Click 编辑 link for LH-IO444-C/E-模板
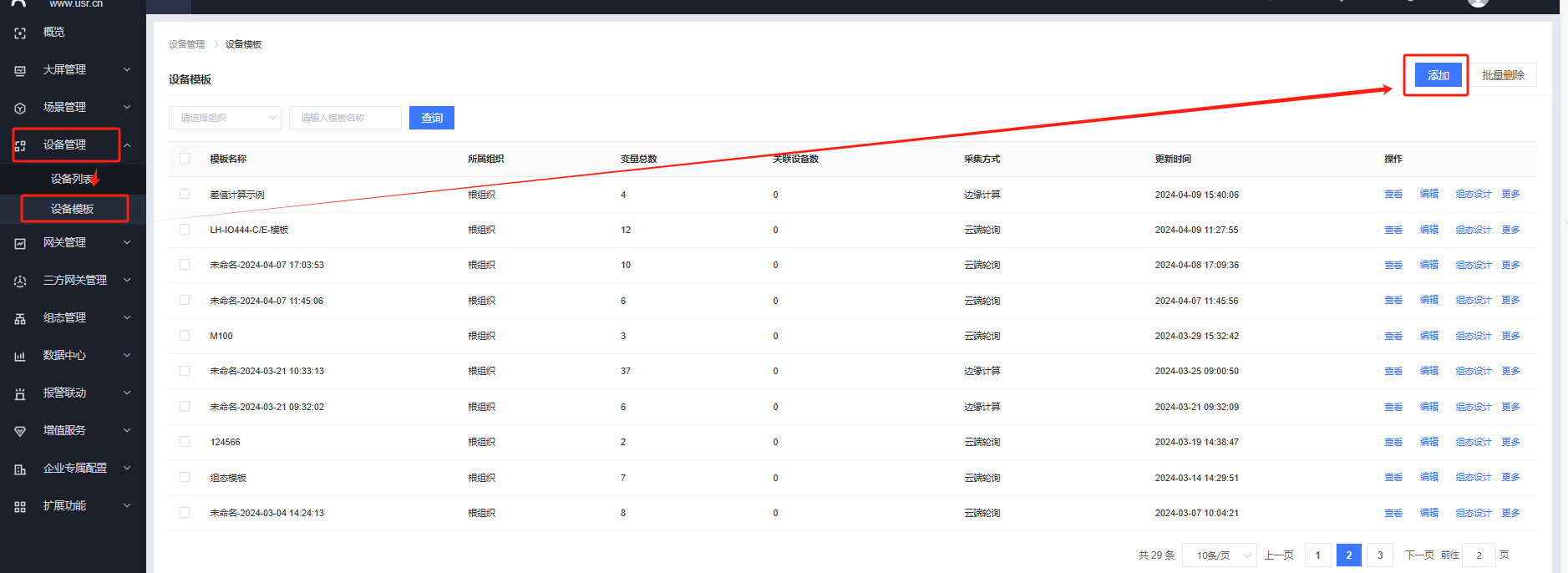Image resolution: width=1568 pixels, height=573 pixels. click(1429, 230)
